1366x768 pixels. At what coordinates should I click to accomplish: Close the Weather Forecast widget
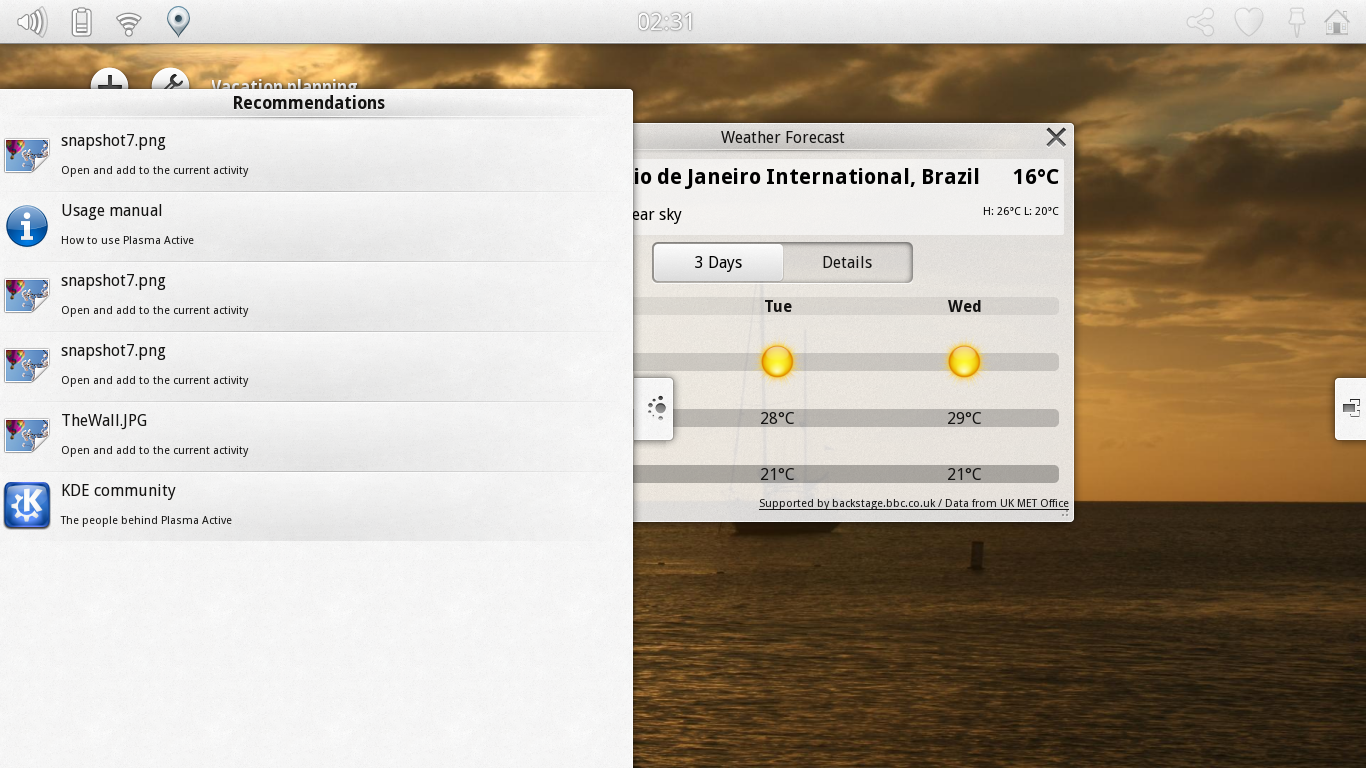click(x=1055, y=138)
